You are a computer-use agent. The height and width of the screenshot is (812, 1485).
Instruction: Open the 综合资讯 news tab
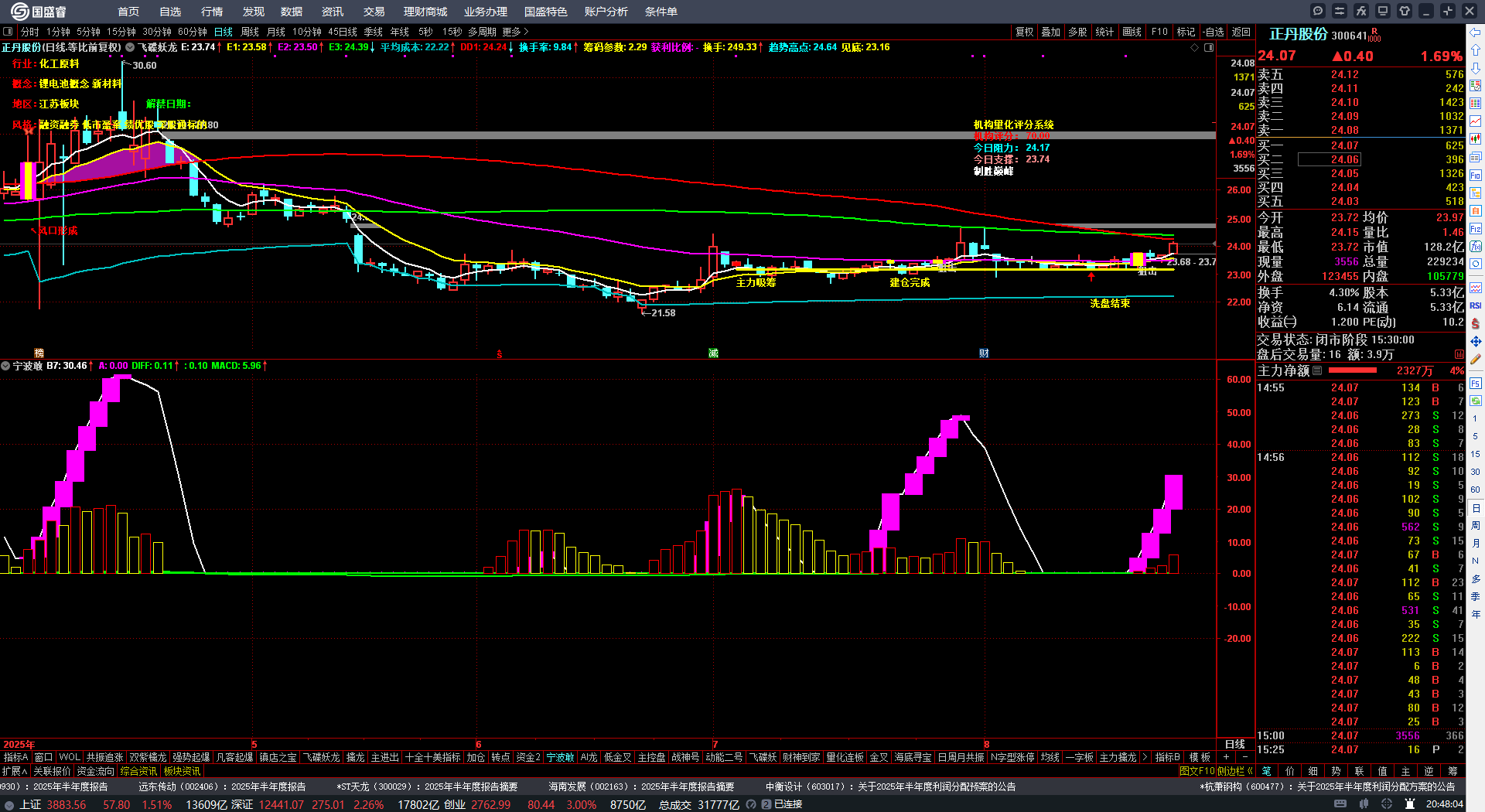tap(138, 771)
